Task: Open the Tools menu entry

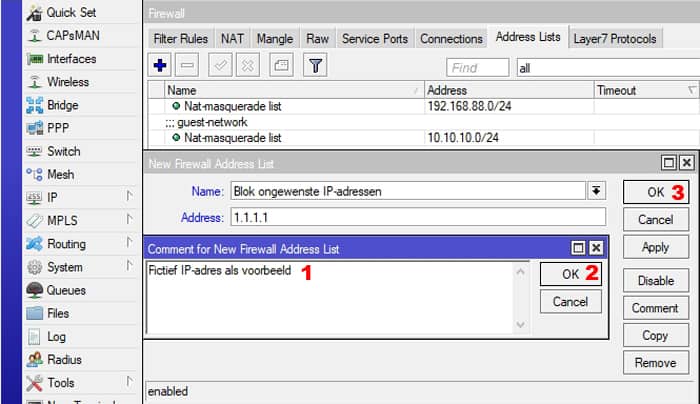Action: 50,383
